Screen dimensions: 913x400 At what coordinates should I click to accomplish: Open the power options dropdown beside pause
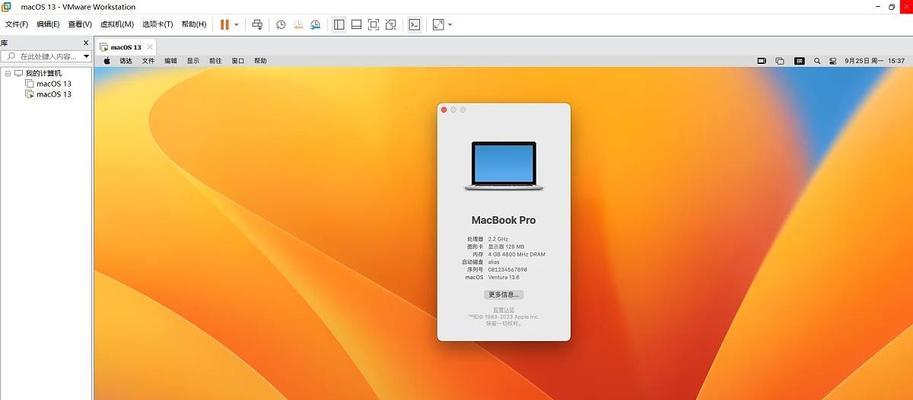(x=236, y=24)
